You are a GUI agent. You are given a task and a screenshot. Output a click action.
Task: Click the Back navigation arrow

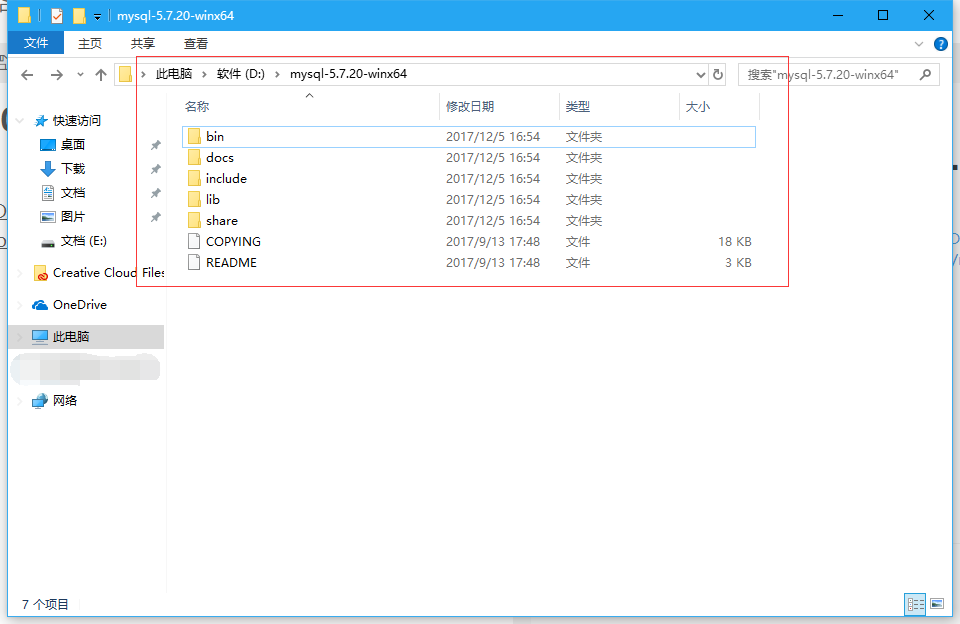coord(27,75)
